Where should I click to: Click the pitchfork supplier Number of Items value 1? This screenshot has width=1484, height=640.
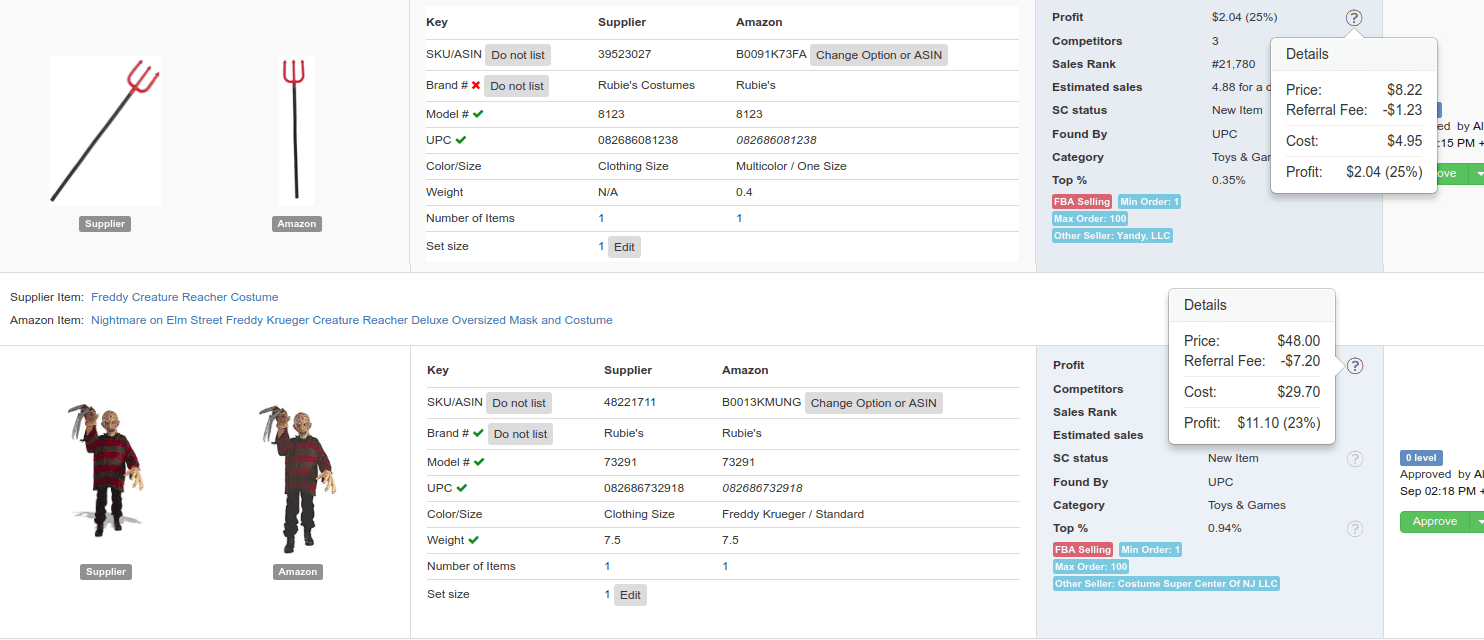point(601,218)
